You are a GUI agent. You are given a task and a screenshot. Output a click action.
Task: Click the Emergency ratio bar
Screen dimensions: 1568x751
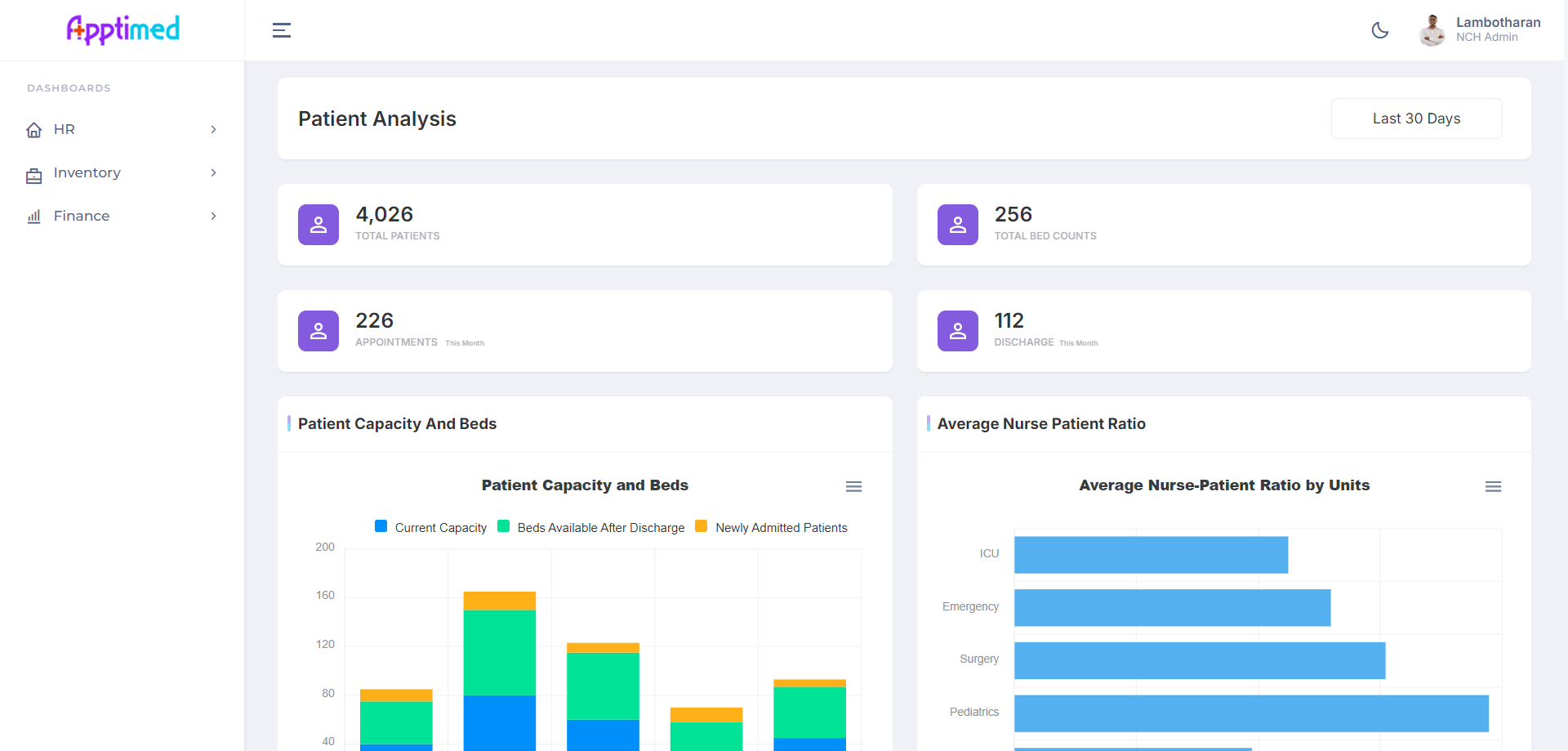[1172, 608]
